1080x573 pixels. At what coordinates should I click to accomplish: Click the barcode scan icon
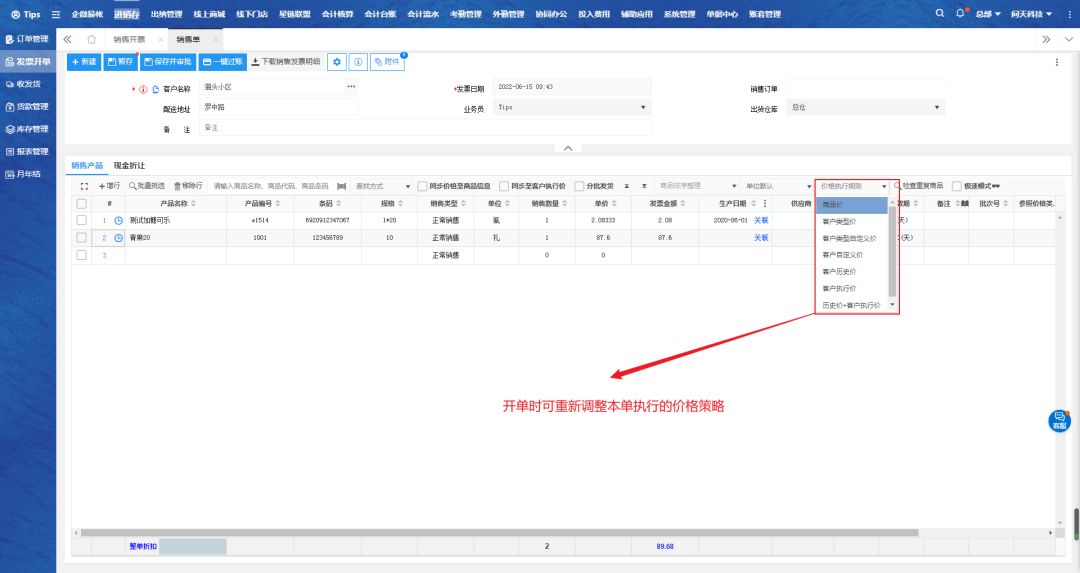click(342, 186)
